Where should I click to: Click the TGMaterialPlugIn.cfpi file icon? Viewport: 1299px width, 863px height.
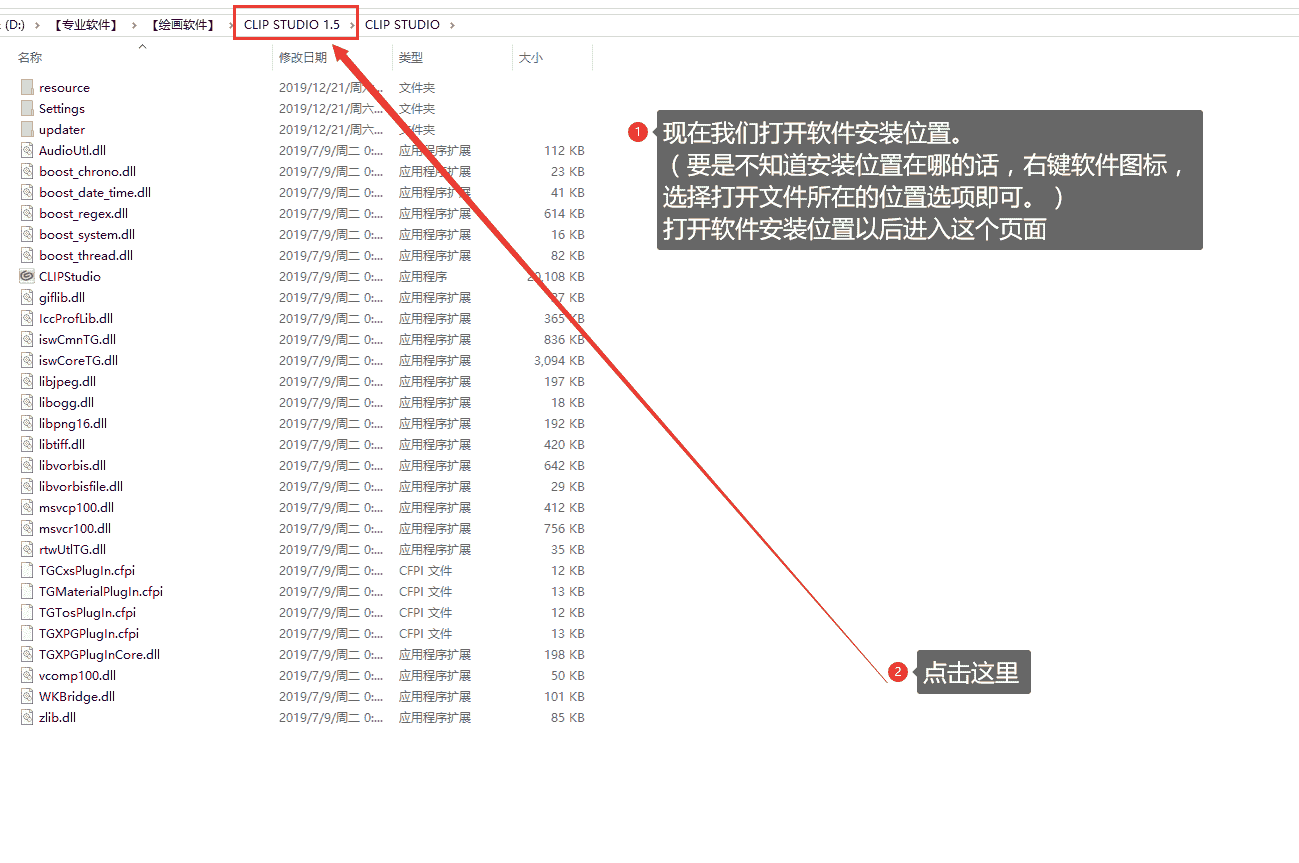pyautogui.click(x=27, y=591)
